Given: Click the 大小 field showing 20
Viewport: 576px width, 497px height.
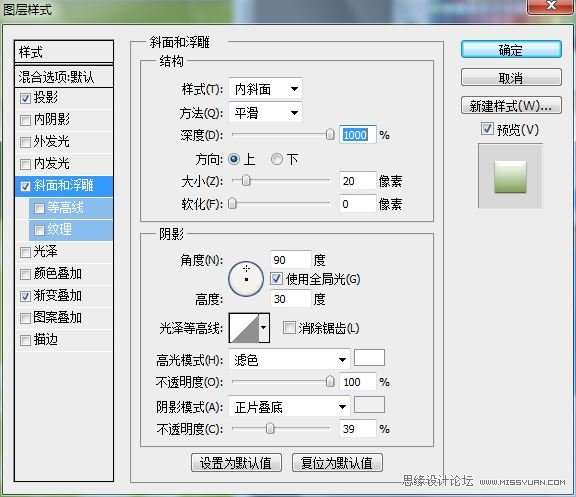Looking at the screenshot, I should (357, 181).
